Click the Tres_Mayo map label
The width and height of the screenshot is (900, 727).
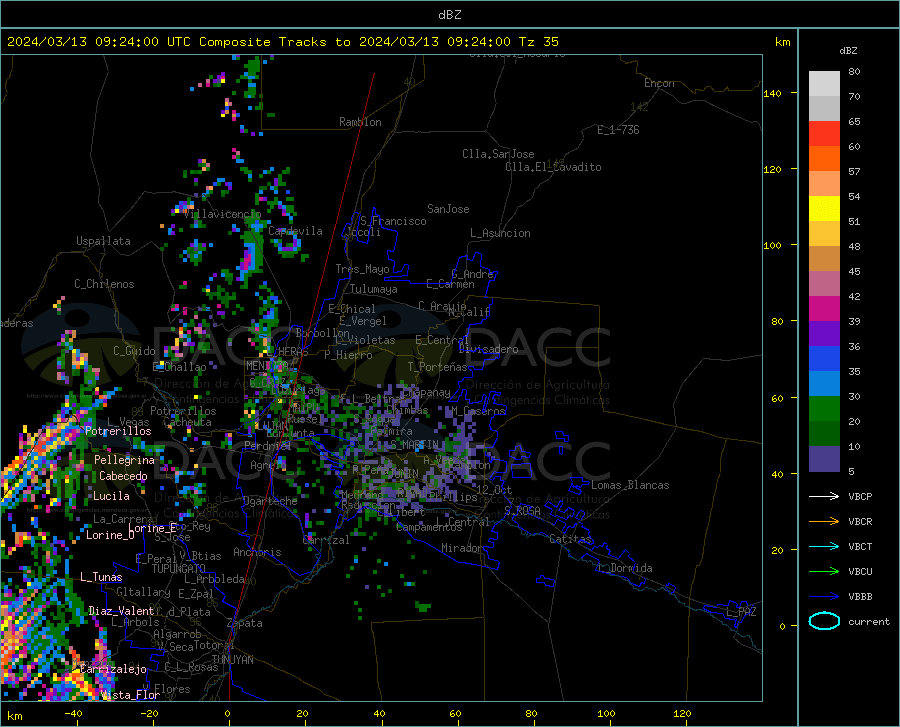coord(362,269)
